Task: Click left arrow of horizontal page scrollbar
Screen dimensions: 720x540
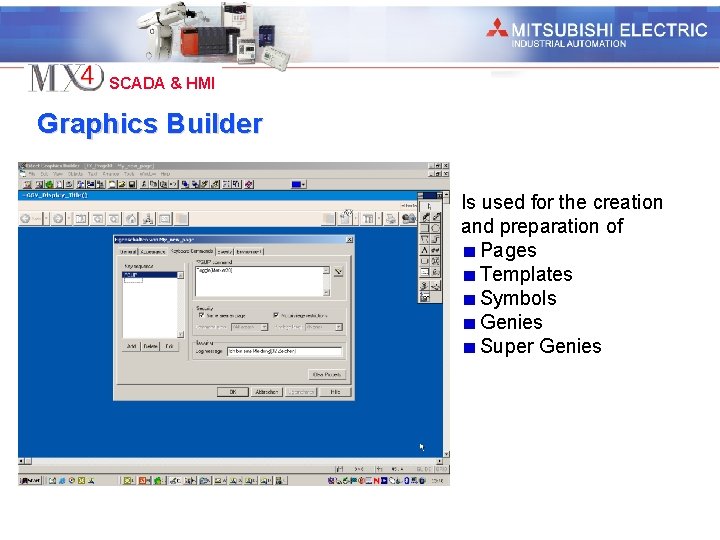Action: click(21, 461)
